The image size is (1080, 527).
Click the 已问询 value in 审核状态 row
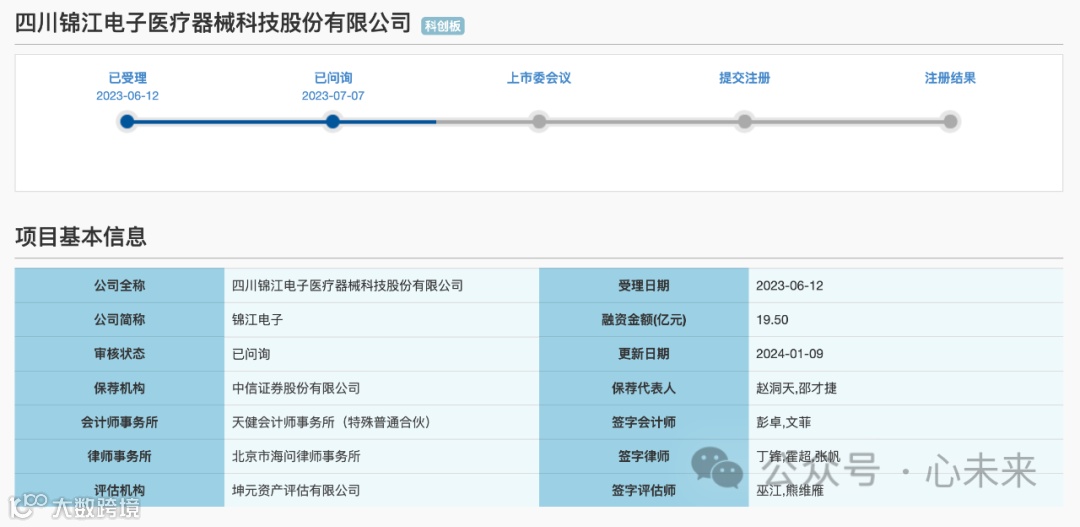click(251, 354)
